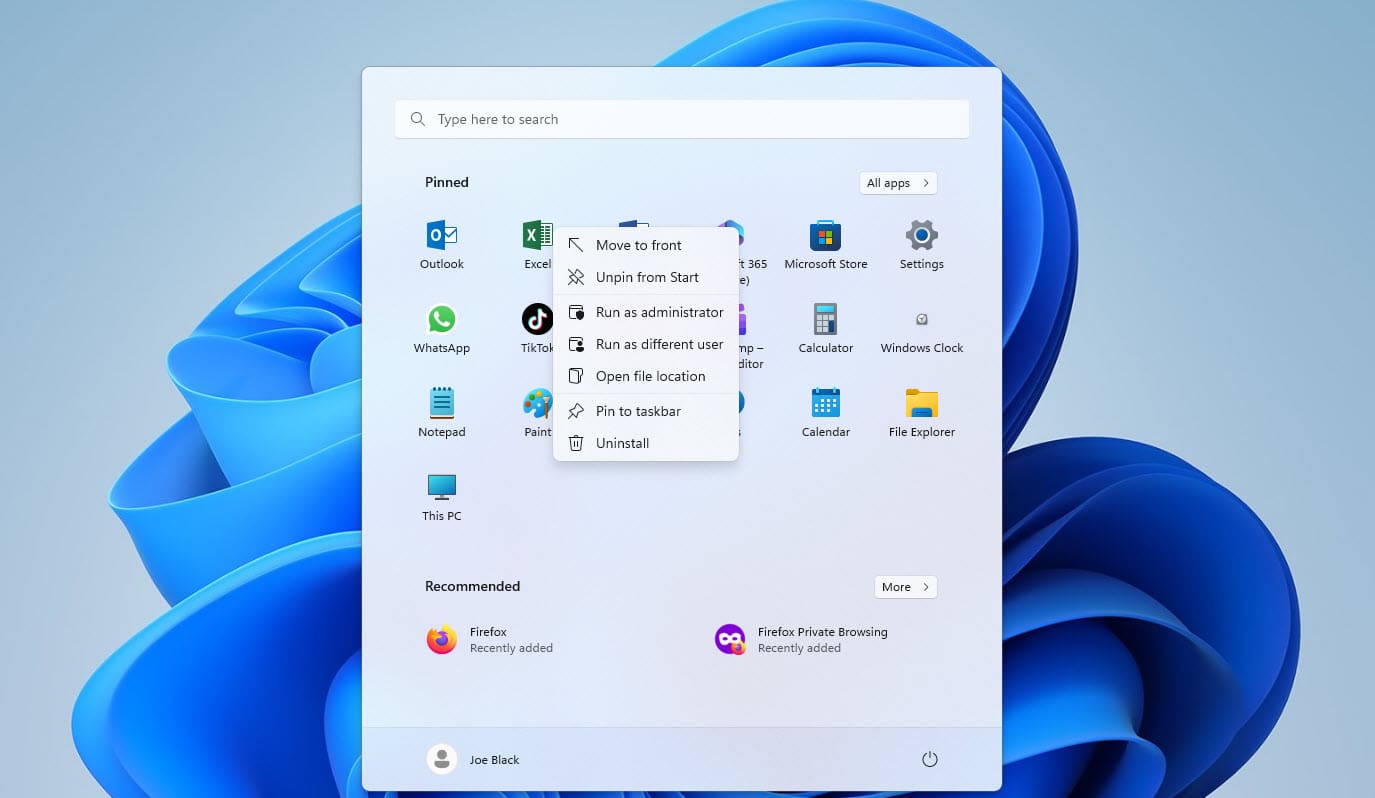
Task: Choose Pin to taskbar
Action: 646,411
